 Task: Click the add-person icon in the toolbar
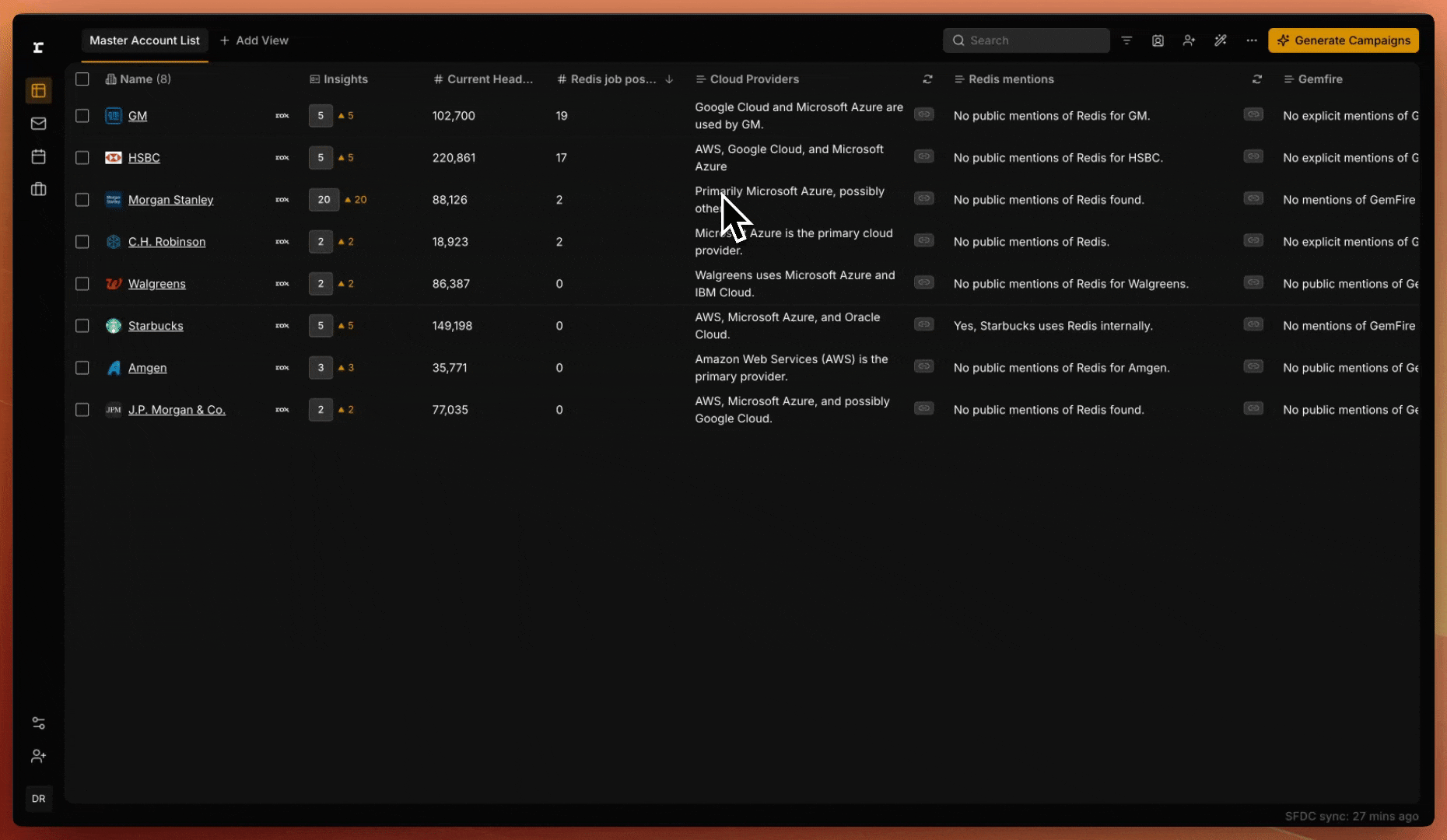(x=1189, y=40)
